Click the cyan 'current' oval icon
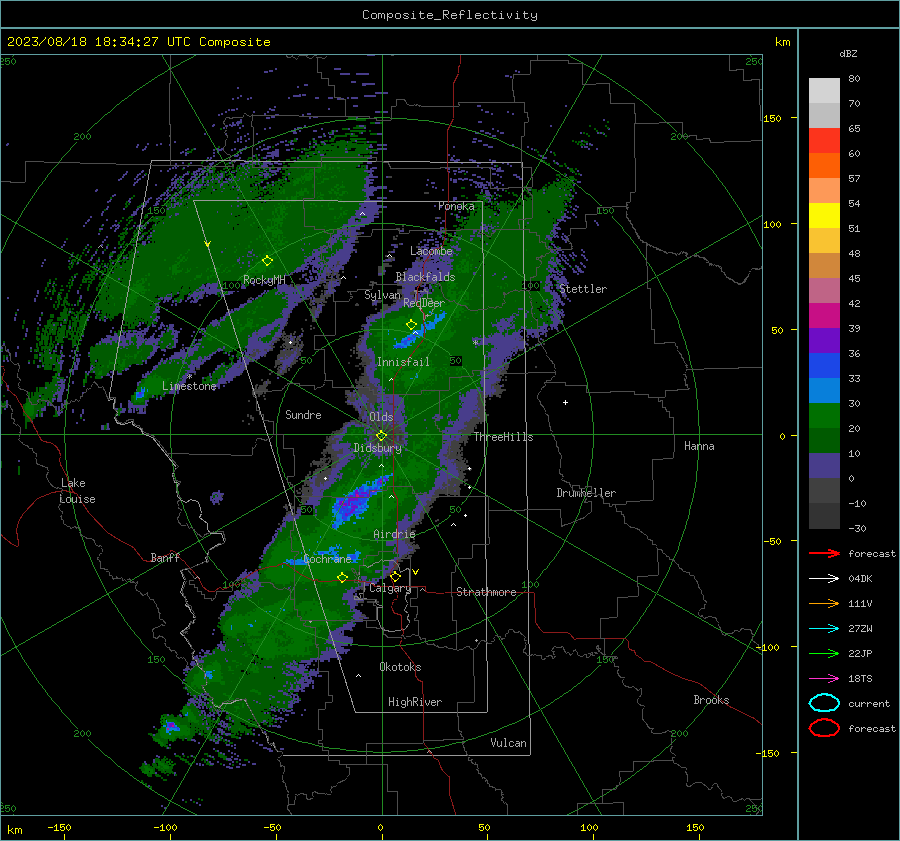This screenshot has width=900, height=841. [824, 703]
